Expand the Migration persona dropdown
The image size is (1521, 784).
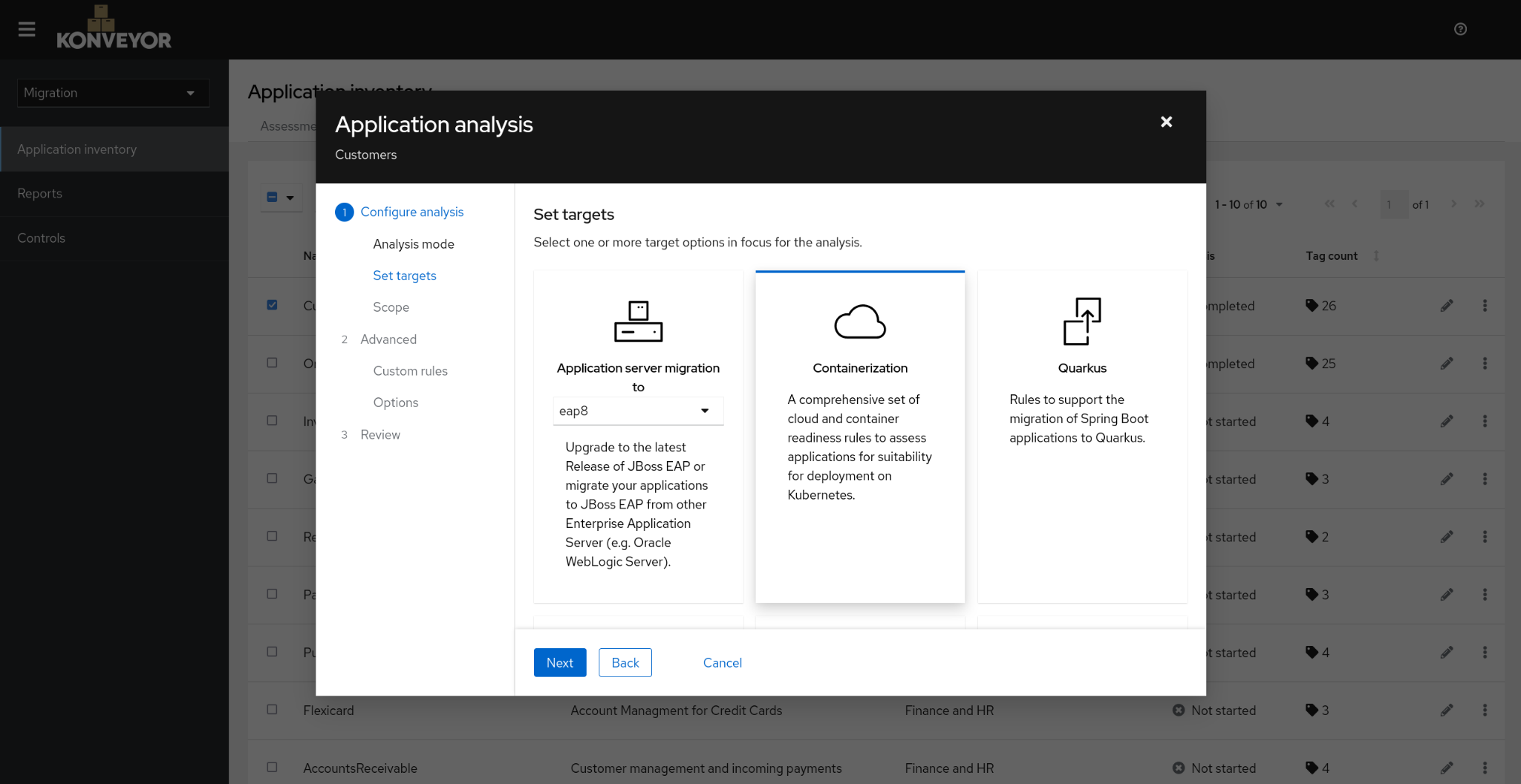113,93
